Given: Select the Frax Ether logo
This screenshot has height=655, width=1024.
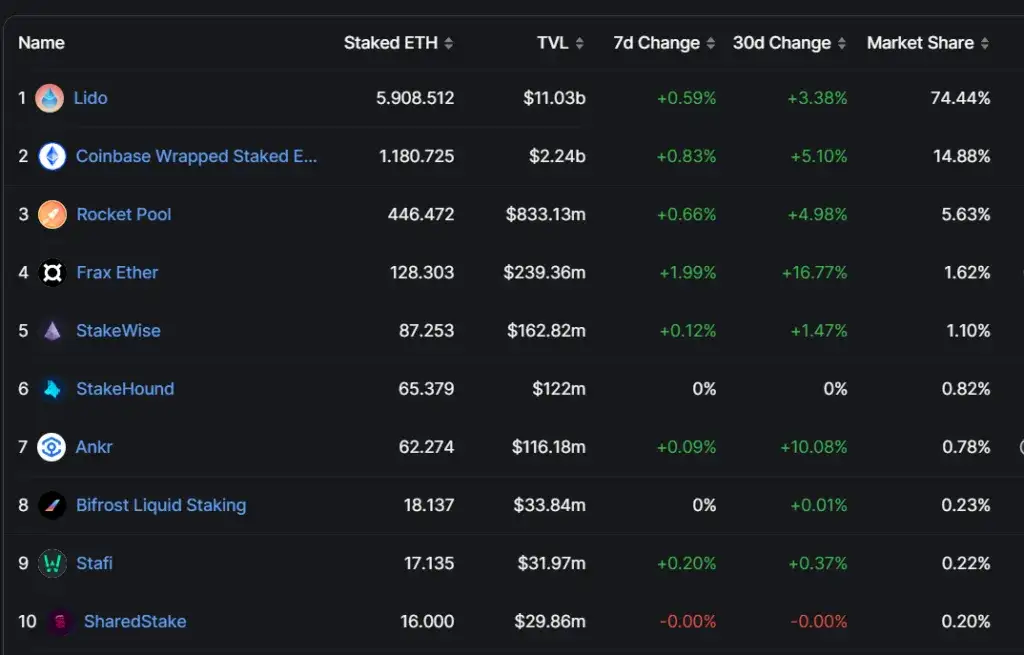Looking at the screenshot, I should (52, 272).
